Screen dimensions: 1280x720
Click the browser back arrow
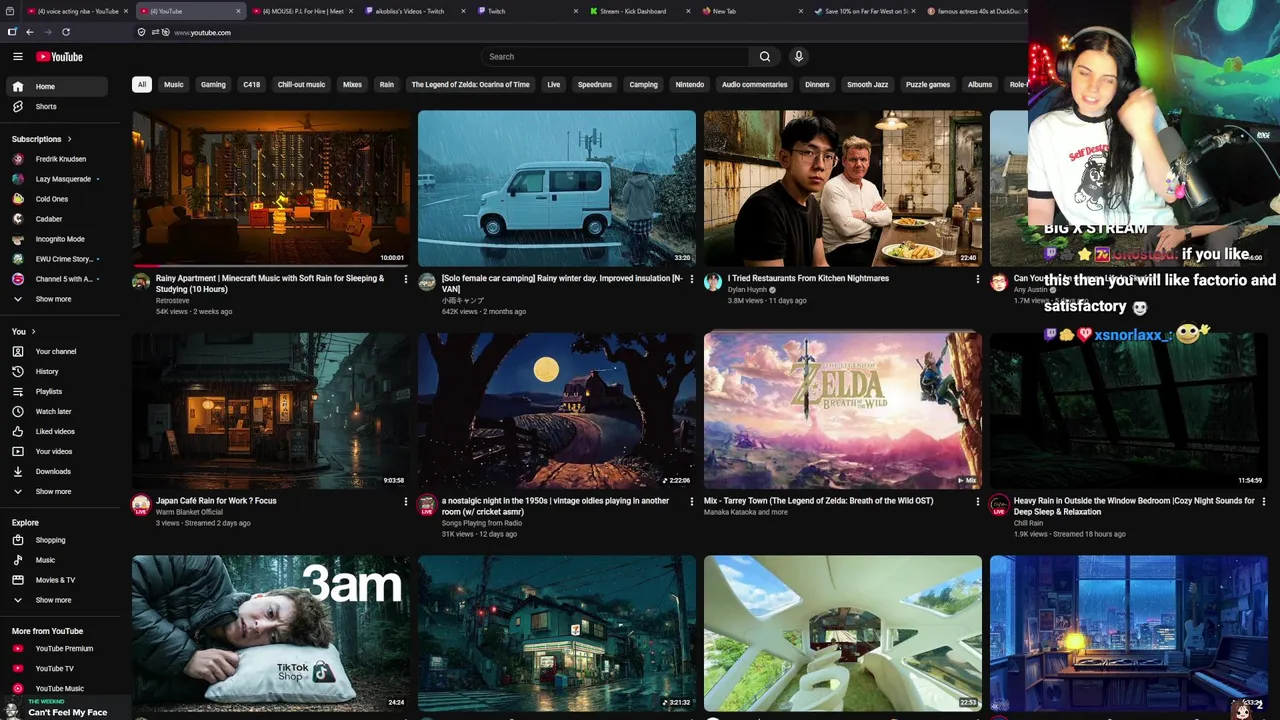29,32
